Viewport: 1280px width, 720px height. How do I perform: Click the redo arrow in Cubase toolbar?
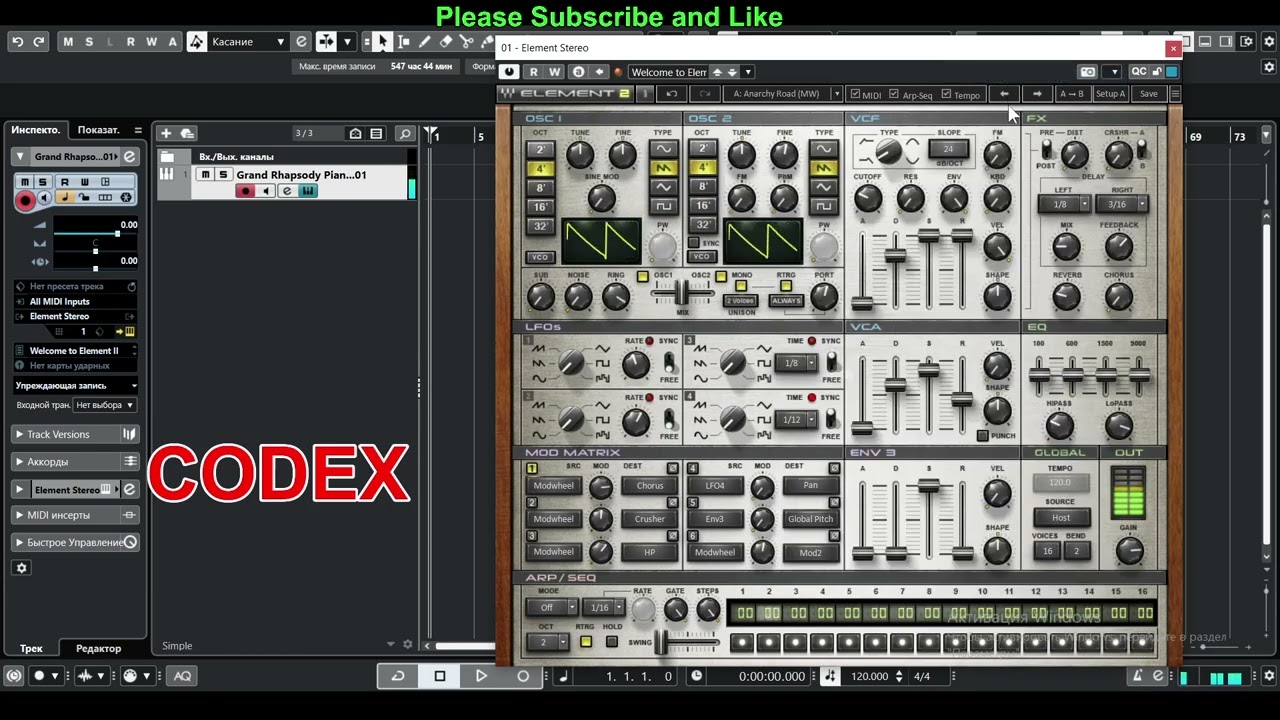(x=39, y=42)
